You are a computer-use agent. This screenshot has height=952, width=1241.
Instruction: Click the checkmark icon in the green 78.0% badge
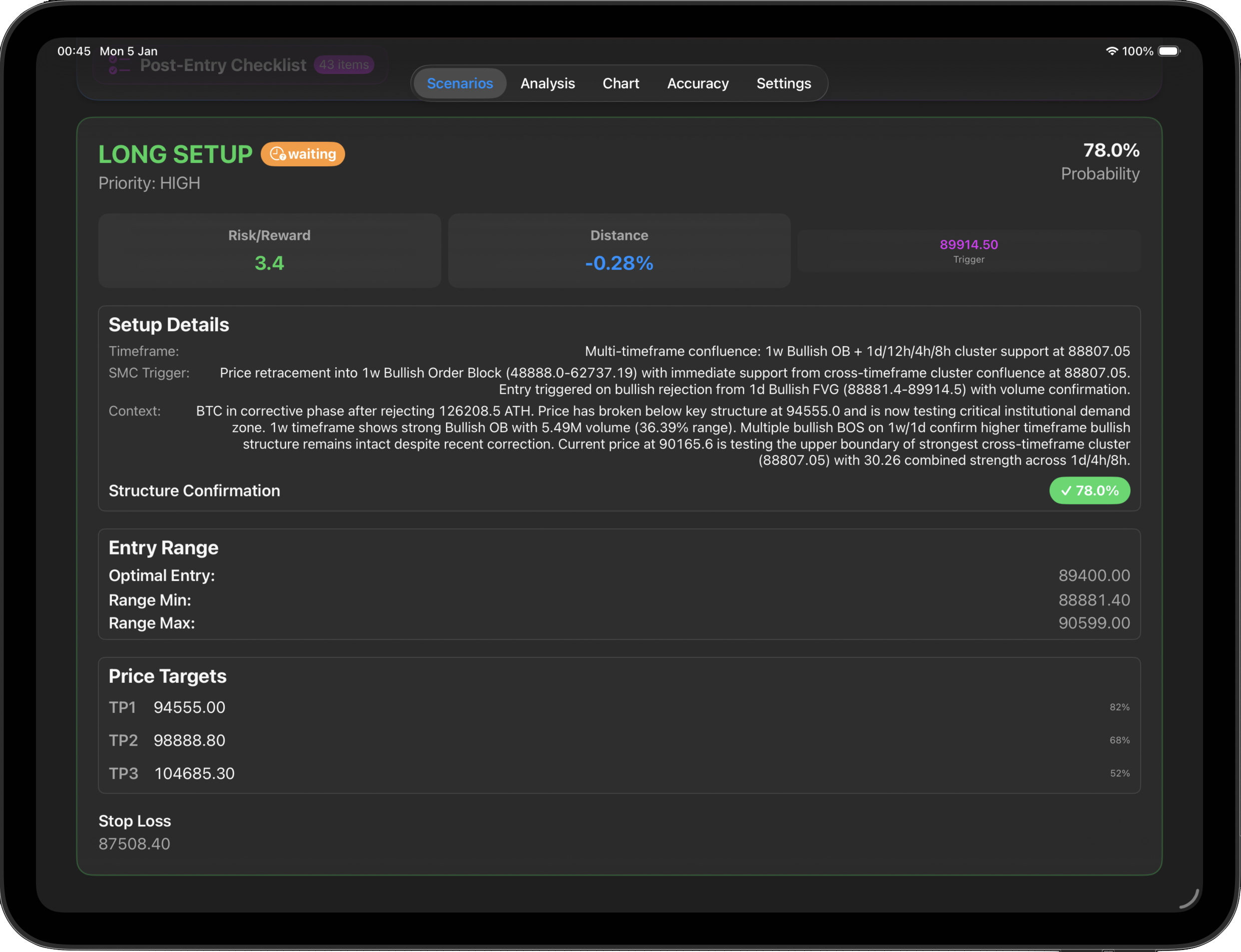(x=1067, y=490)
